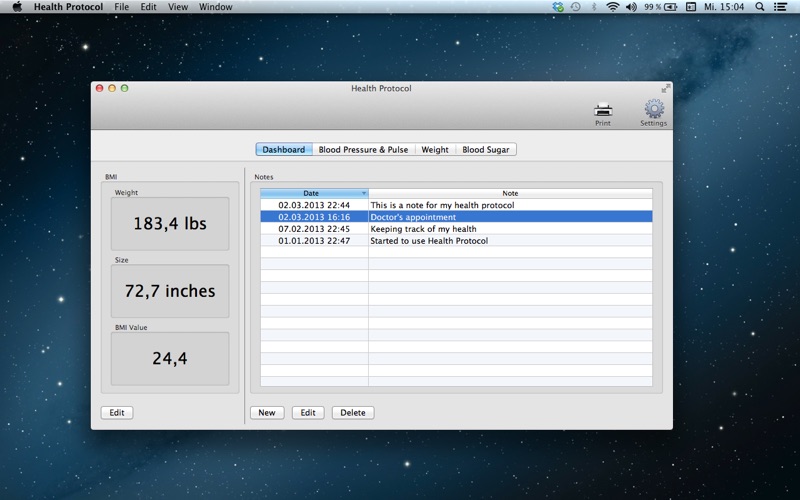Open the File menu
Viewport: 800px width, 500px height.
(121, 7)
